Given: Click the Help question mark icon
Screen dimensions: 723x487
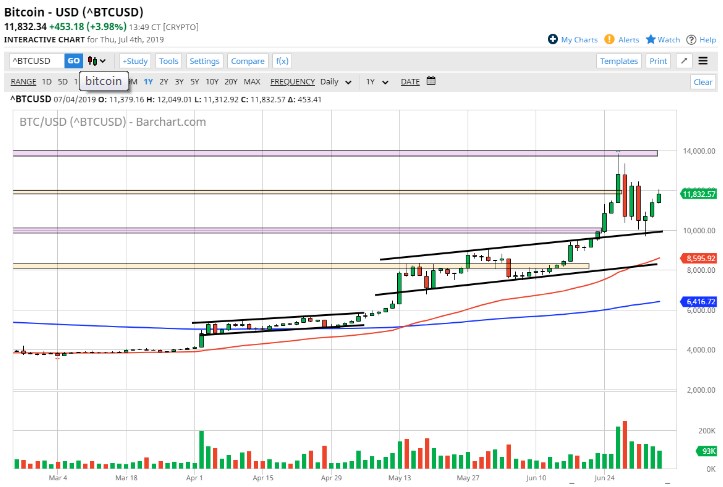Looking at the screenshot, I should click(691, 40).
